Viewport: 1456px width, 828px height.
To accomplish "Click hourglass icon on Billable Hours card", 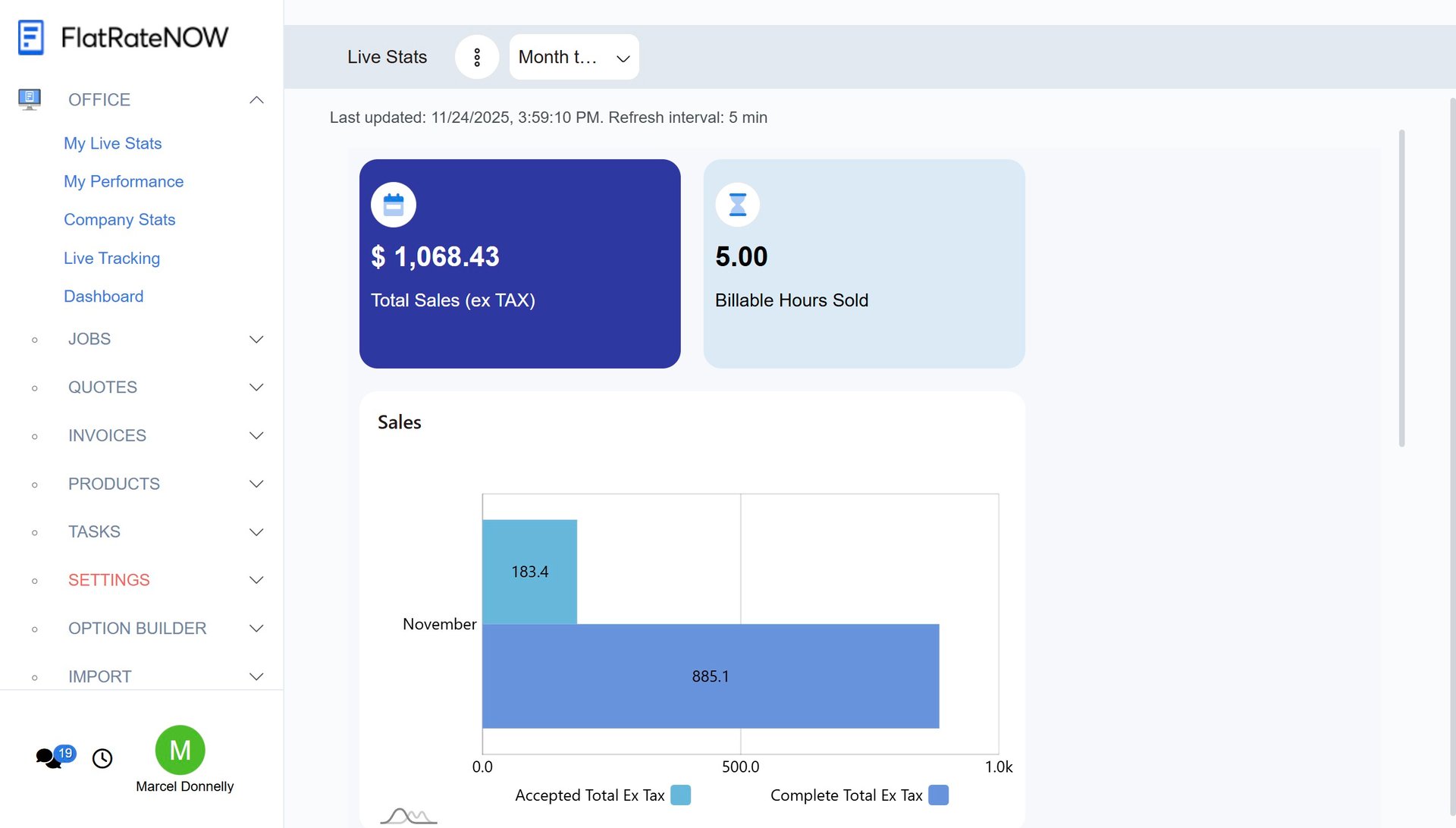I will coord(737,205).
